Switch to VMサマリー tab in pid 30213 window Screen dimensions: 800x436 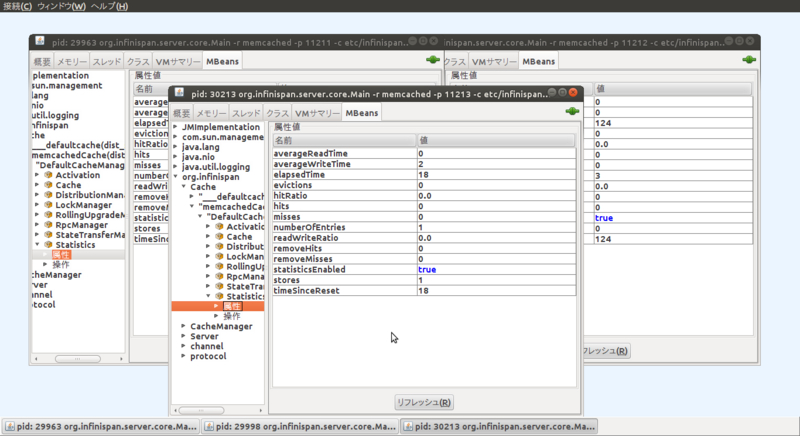tap(316, 113)
